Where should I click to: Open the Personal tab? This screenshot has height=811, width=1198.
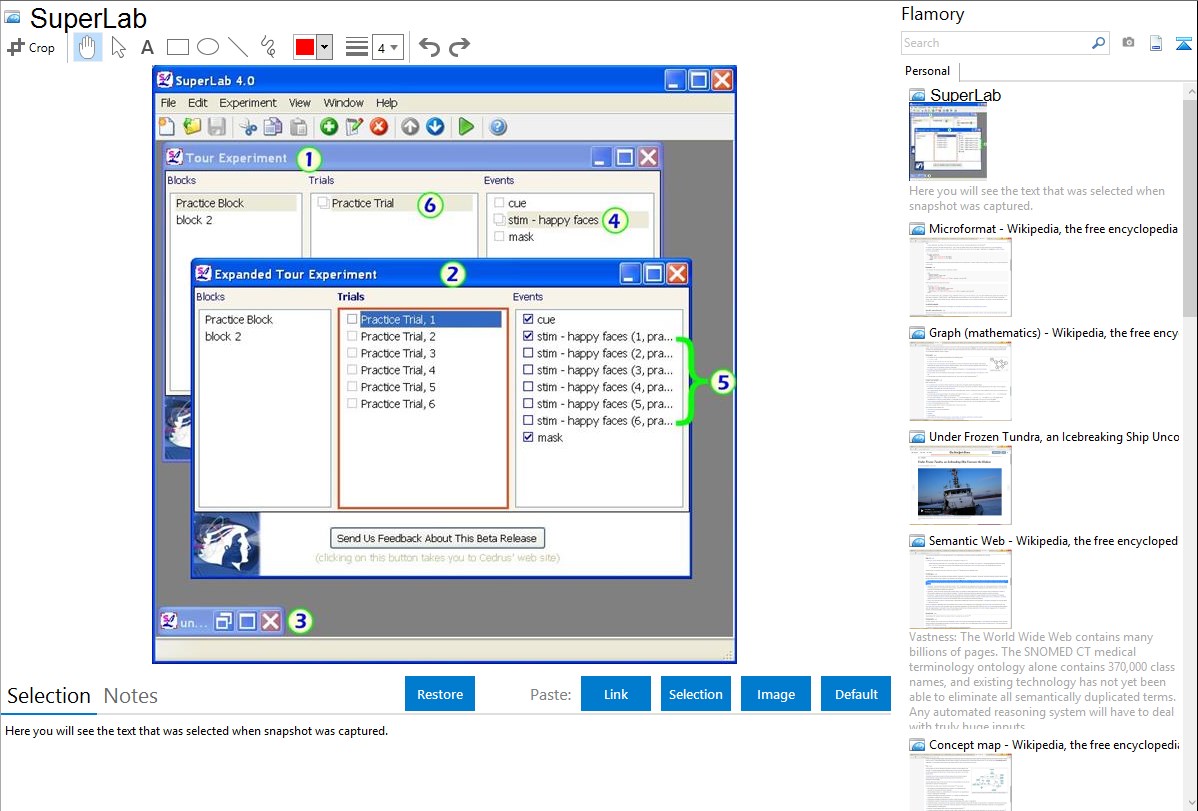(928, 71)
